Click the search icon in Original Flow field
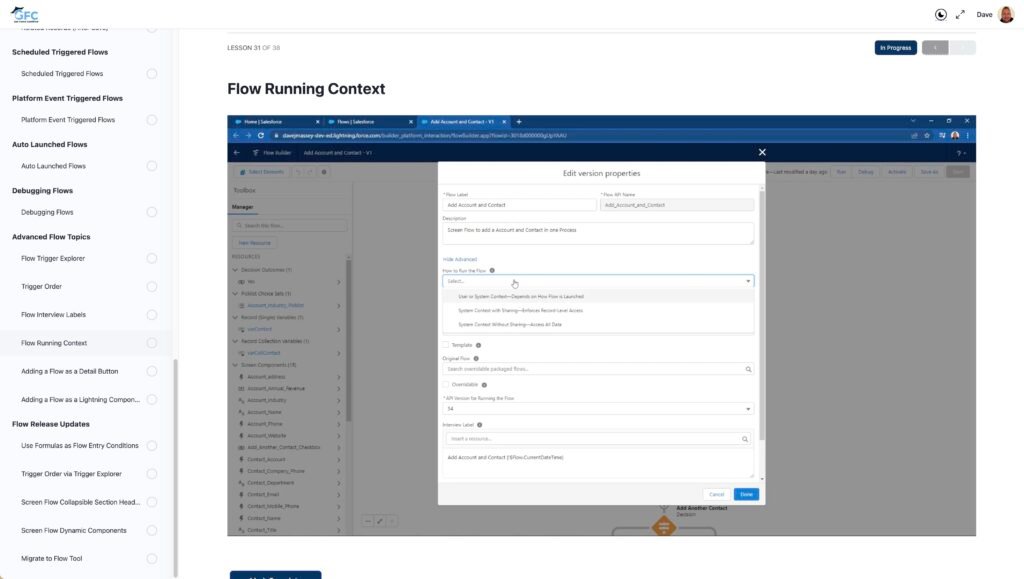1024x579 pixels. click(x=748, y=369)
